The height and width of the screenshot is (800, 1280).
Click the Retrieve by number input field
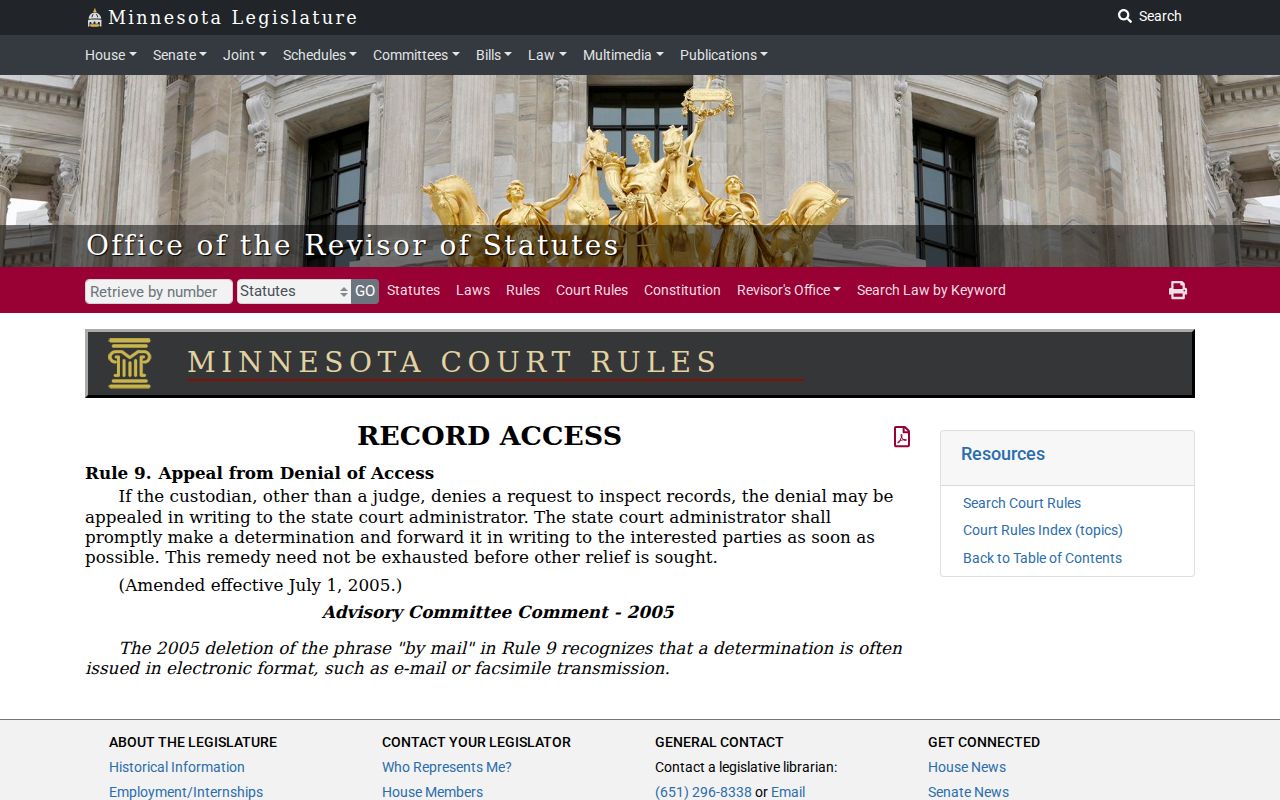tap(159, 291)
